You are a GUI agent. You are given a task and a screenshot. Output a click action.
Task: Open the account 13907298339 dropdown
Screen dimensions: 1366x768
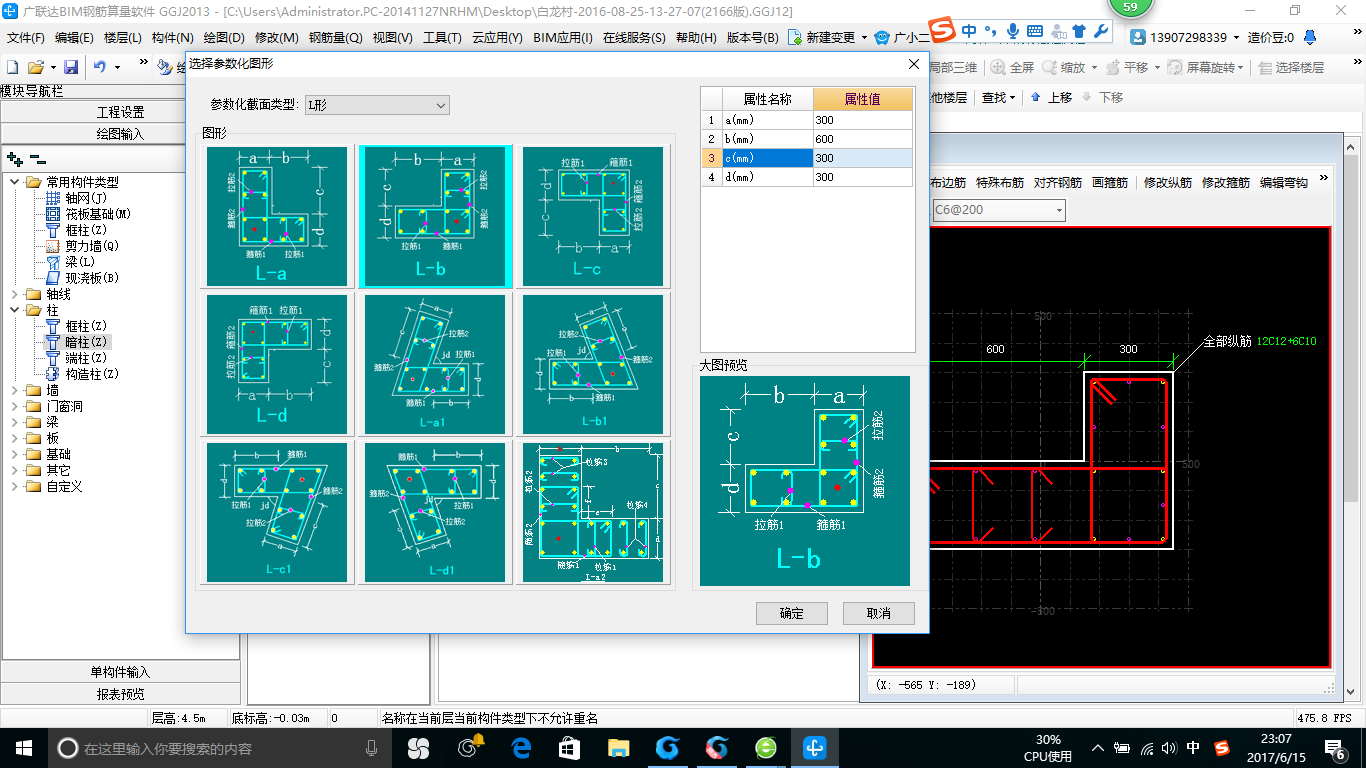(1237, 37)
